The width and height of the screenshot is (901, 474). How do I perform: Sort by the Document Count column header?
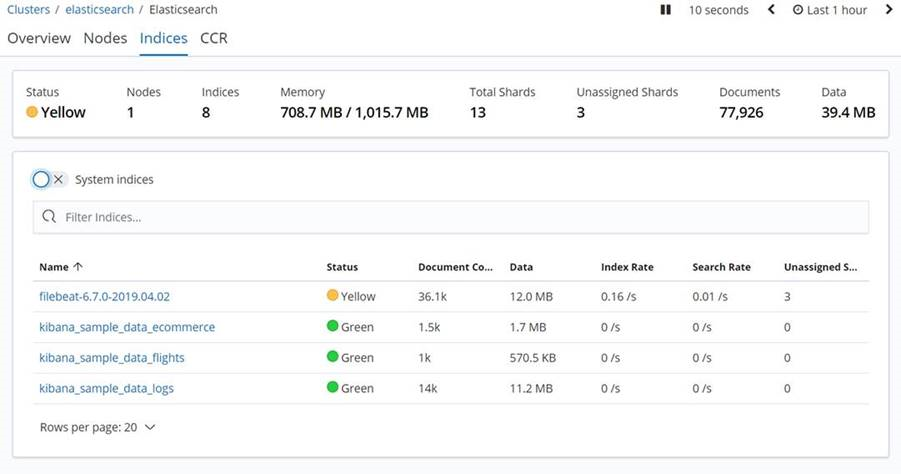tap(455, 267)
